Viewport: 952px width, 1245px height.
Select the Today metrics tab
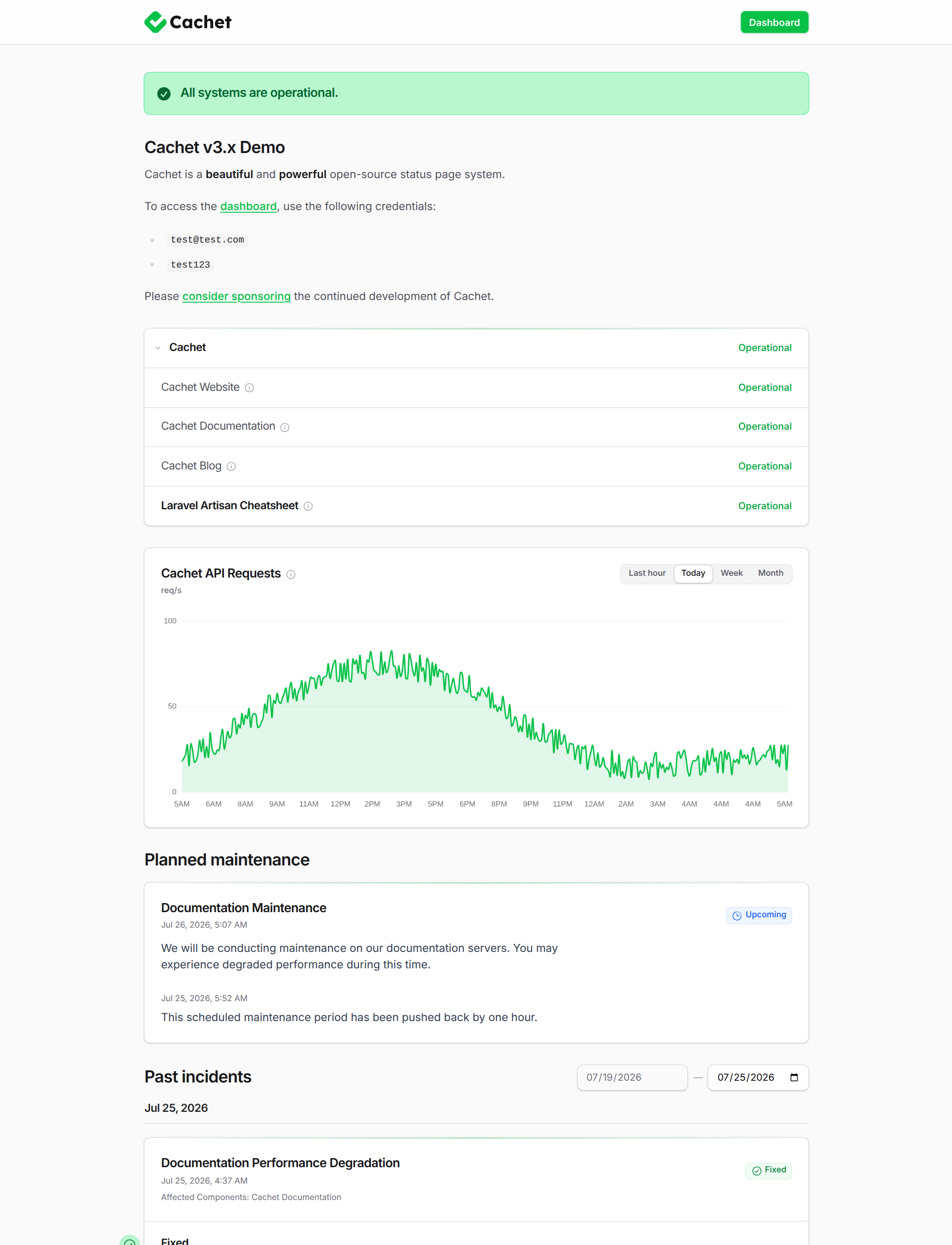tap(693, 573)
